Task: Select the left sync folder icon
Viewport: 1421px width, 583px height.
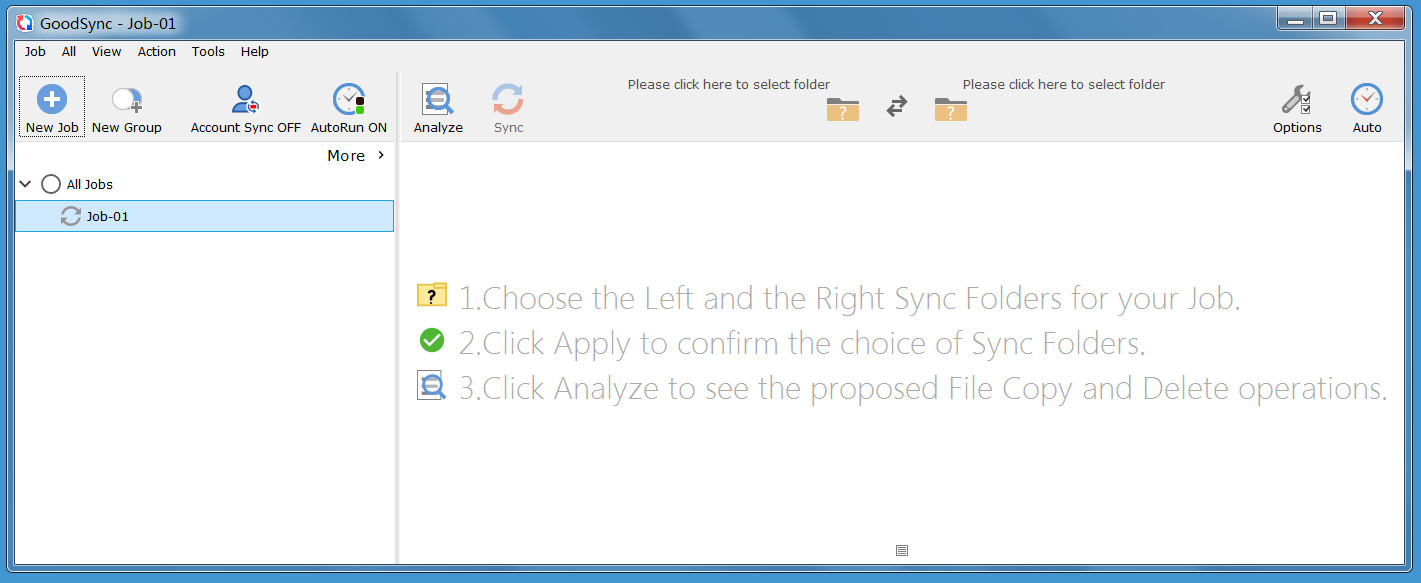Action: pyautogui.click(x=843, y=109)
